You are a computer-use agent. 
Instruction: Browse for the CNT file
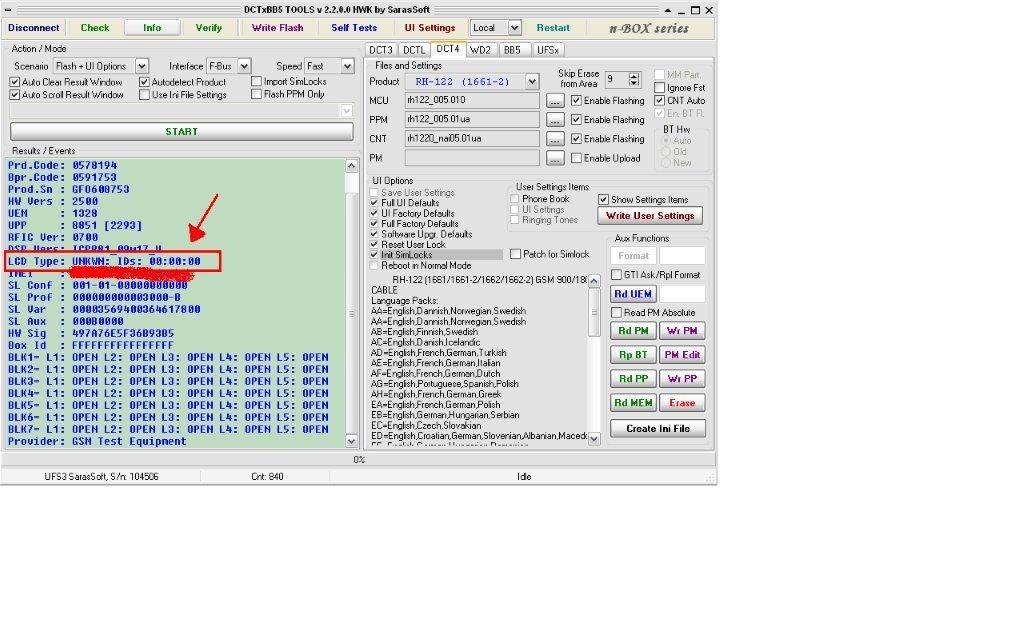pos(556,139)
